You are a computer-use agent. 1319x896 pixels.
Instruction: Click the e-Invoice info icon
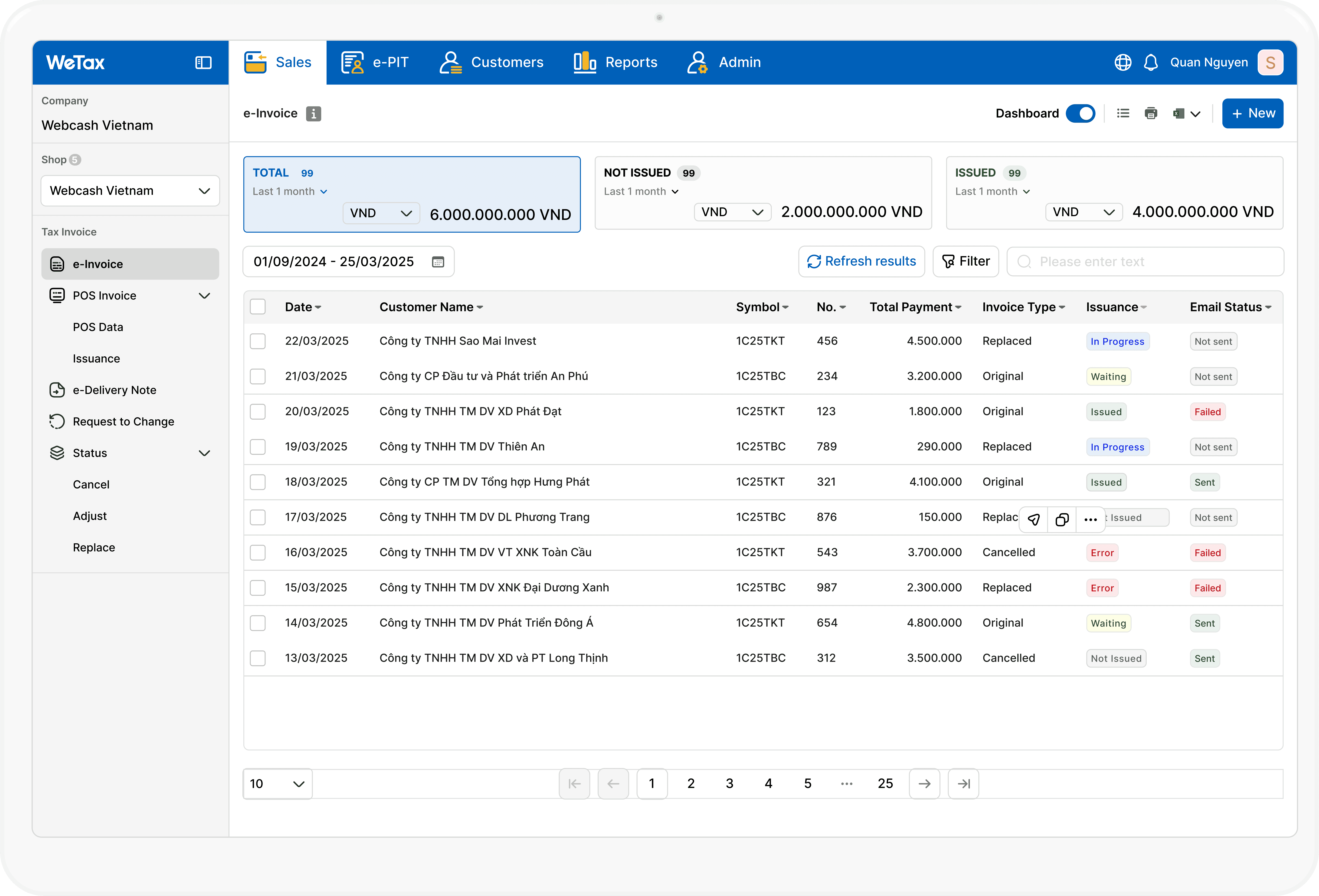point(313,114)
